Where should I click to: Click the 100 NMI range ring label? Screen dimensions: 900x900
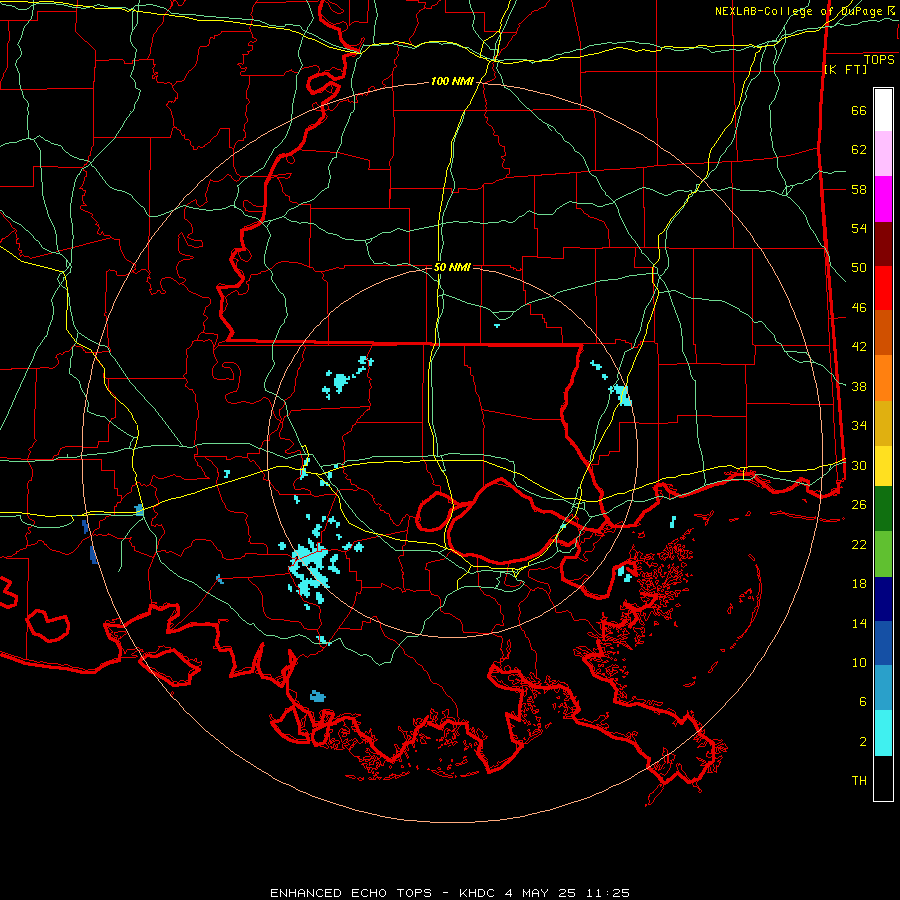point(452,82)
